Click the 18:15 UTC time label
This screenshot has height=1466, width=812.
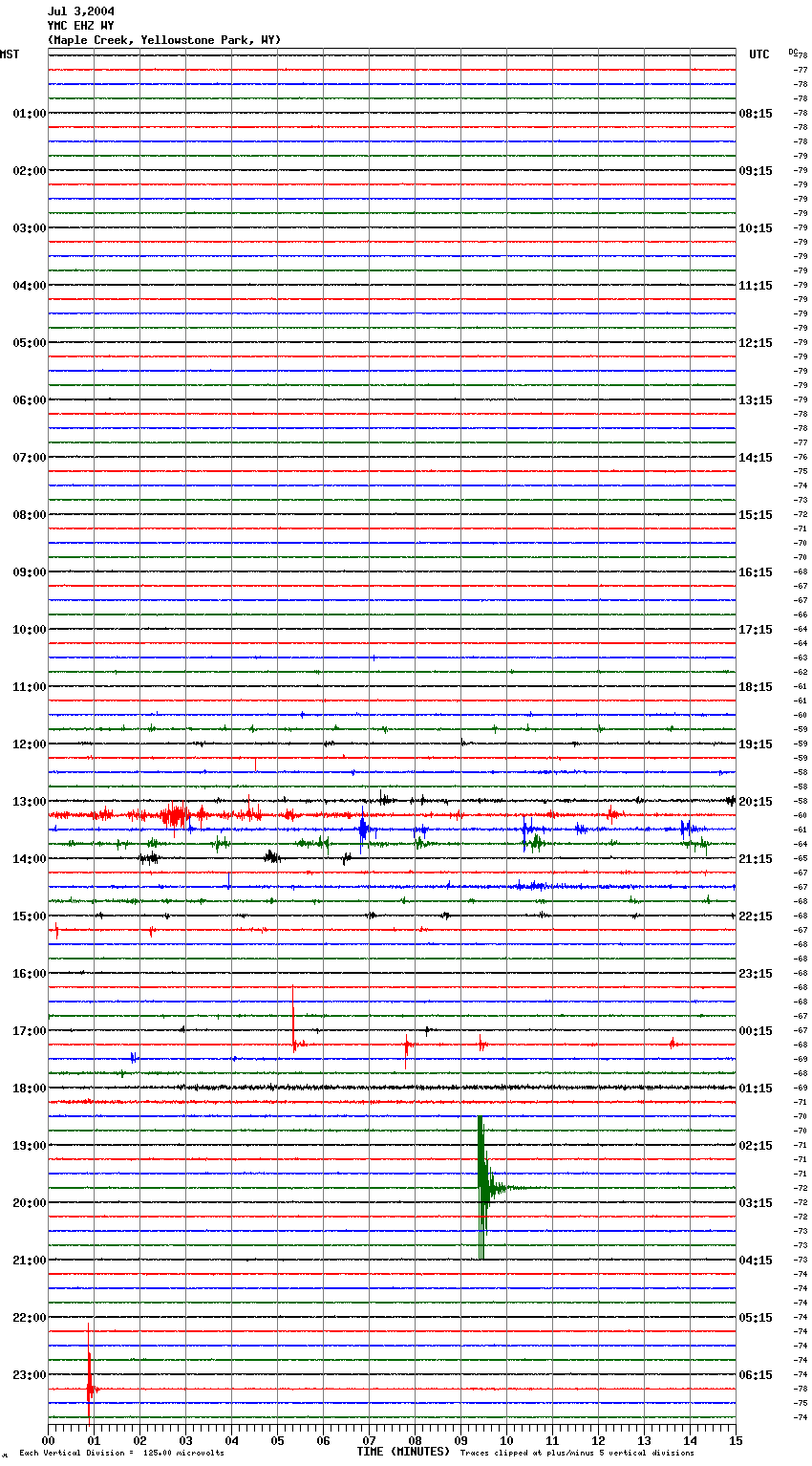[x=756, y=687]
